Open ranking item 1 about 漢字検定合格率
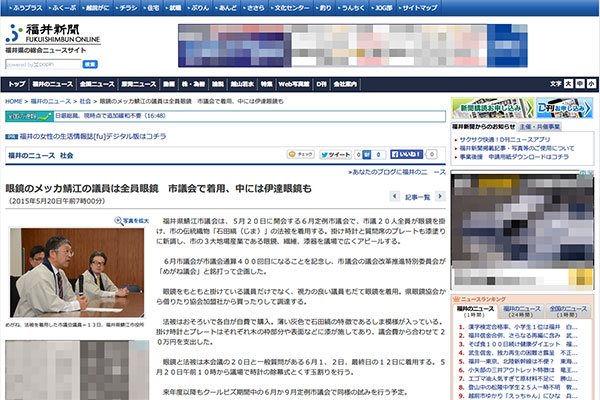This screenshot has height=400, width=600. (523, 327)
